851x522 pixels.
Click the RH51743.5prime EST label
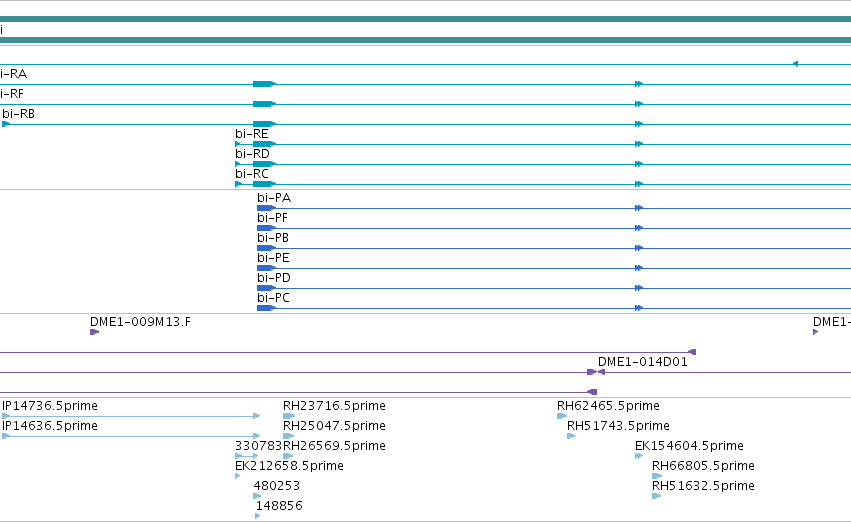point(618,426)
